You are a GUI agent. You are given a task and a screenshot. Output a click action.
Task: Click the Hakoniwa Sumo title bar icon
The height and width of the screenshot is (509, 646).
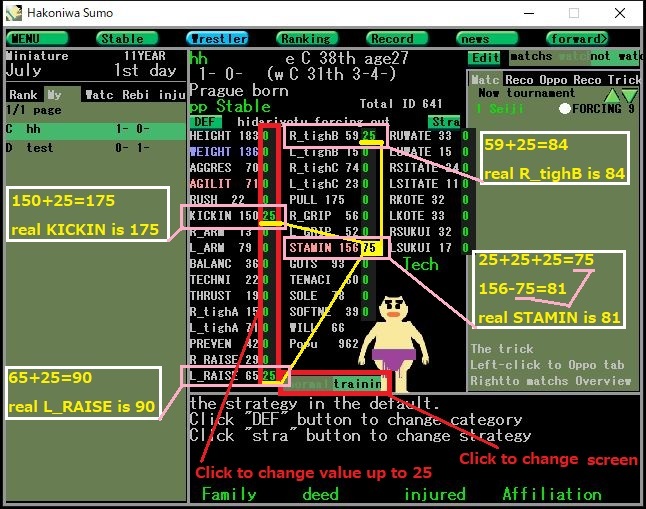pos(13,13)
